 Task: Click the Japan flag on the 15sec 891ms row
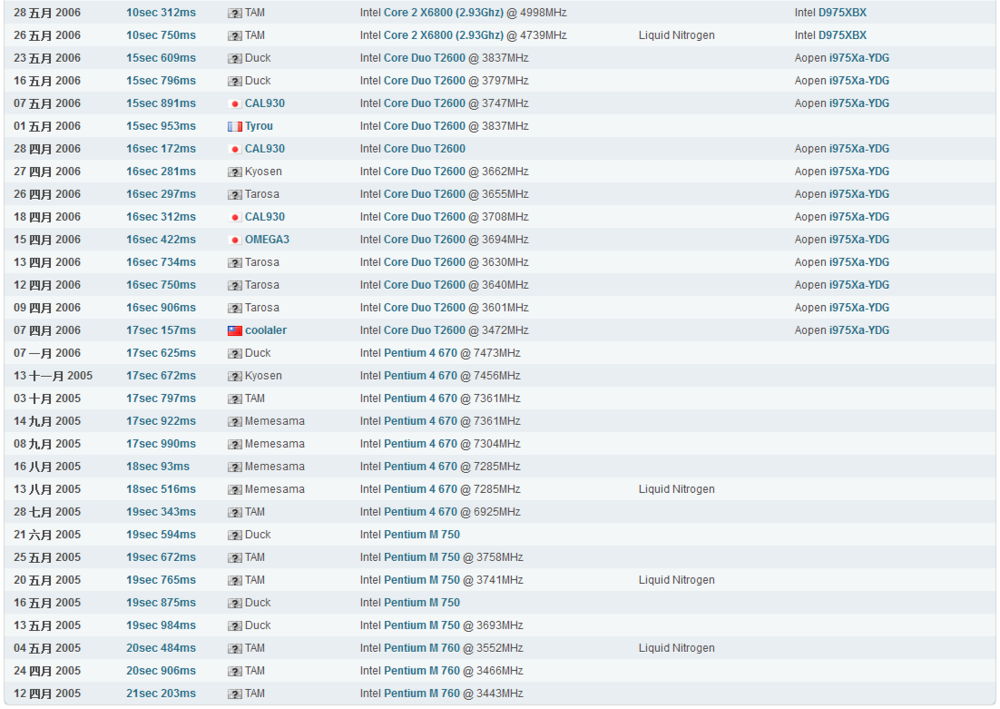(x=235, y=103)
